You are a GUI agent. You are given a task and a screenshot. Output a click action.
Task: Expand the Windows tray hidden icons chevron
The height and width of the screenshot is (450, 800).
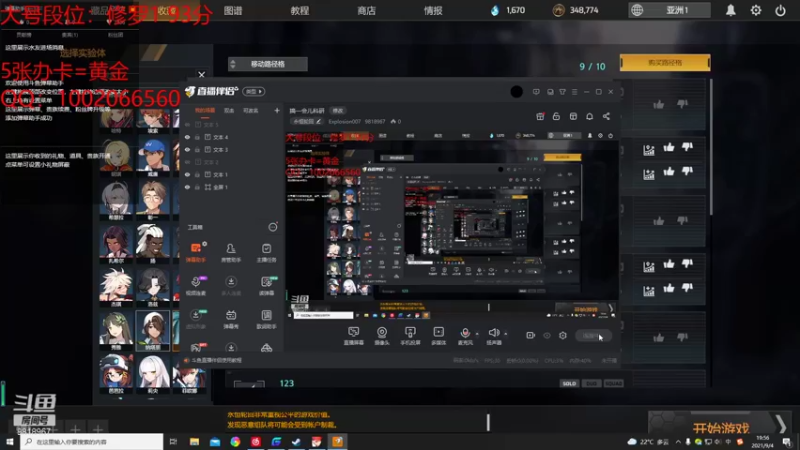pos(678,441)
